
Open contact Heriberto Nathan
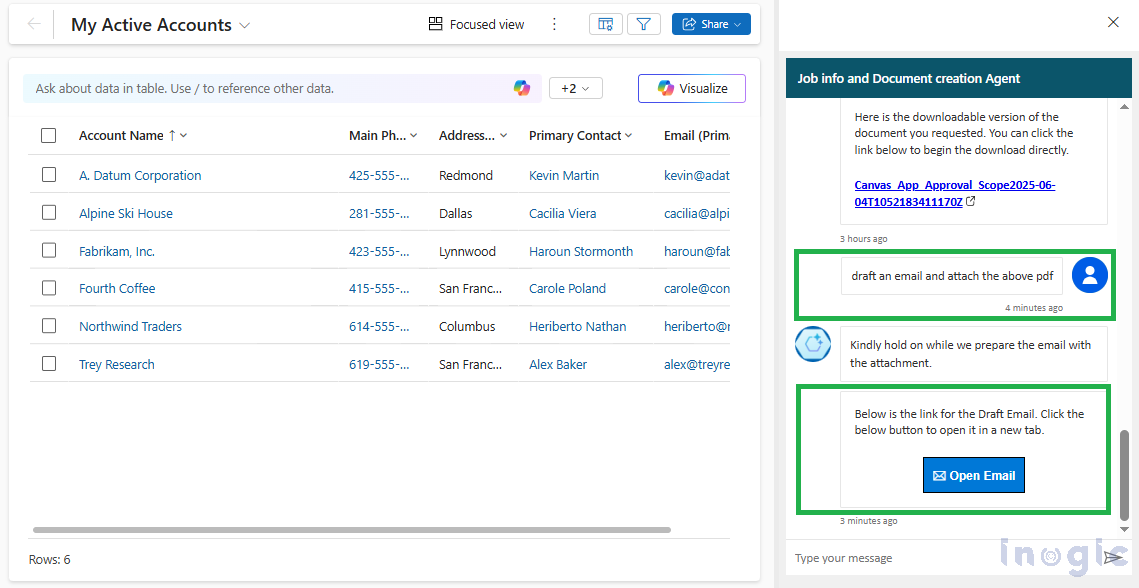coord(577,326)
